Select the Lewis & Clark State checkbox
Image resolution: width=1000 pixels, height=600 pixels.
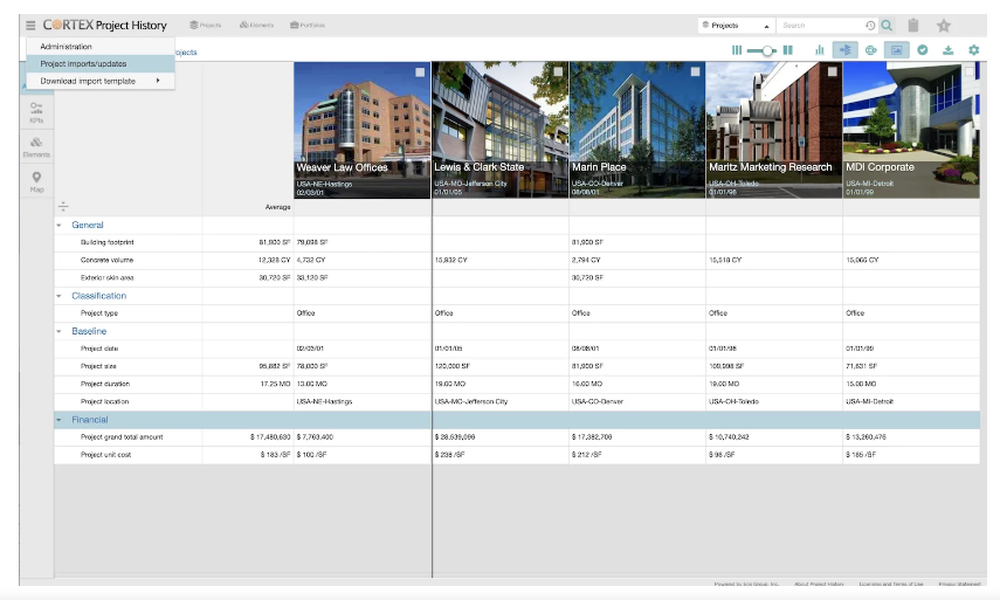[x=558, y=72]
